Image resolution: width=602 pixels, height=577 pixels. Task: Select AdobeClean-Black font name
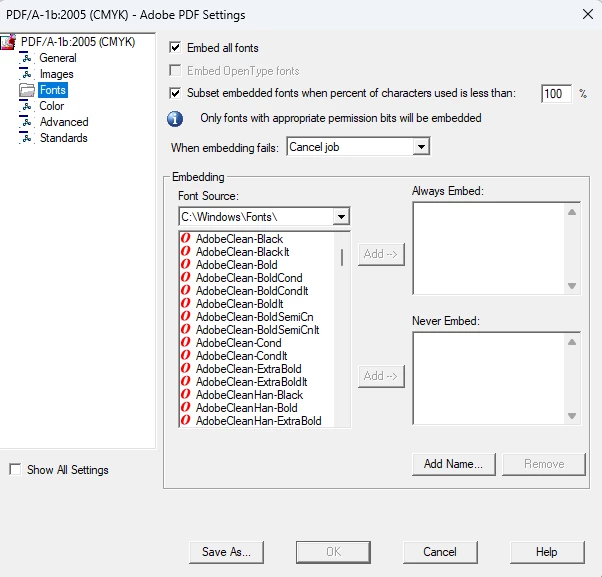tap(239, 239)
